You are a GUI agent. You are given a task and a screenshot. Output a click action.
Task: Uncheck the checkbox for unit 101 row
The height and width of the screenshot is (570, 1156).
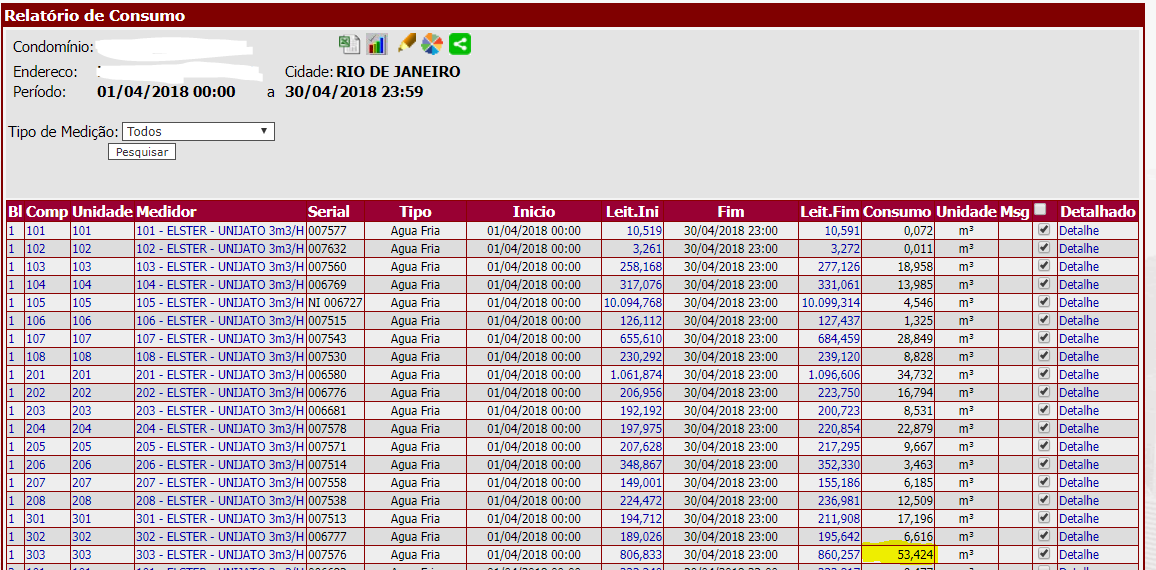click(1044, 230)
